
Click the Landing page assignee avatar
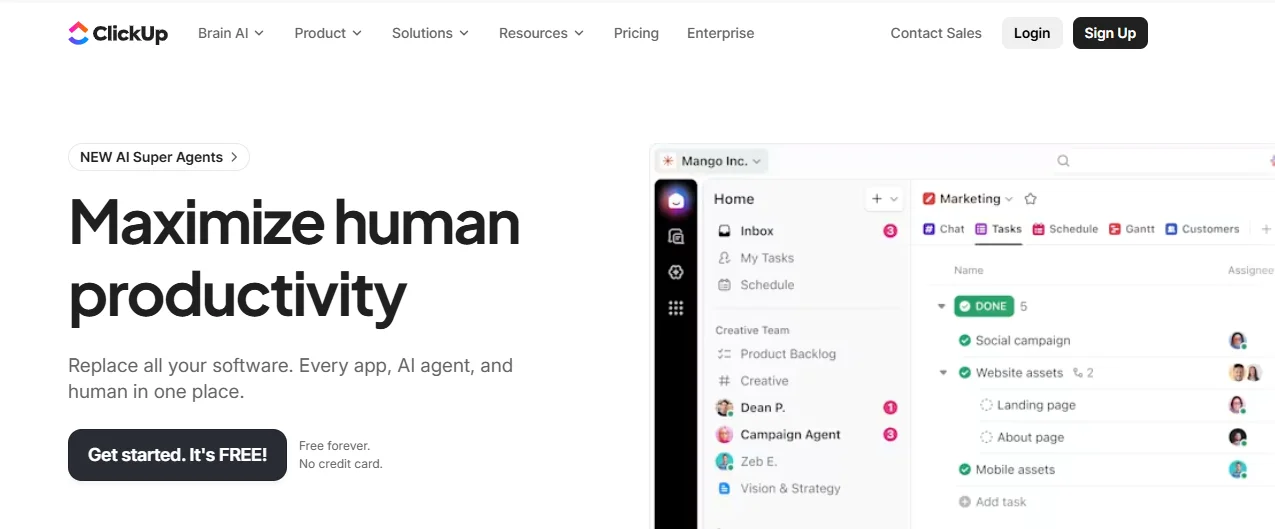point(1238,405)
